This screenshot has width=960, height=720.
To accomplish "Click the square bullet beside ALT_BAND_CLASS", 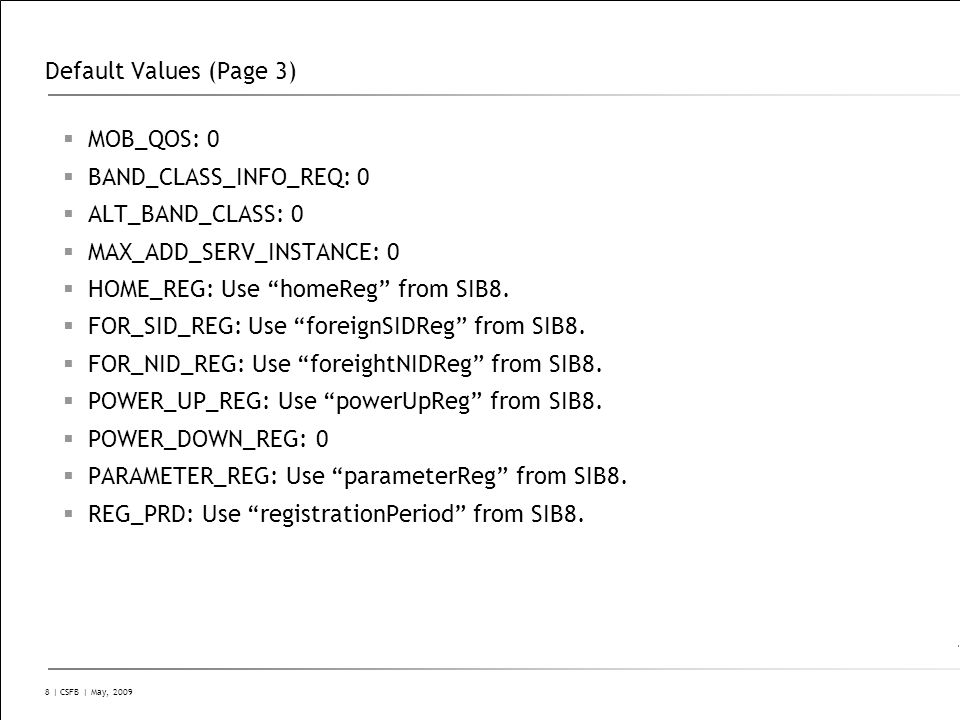I will [69, 214].
